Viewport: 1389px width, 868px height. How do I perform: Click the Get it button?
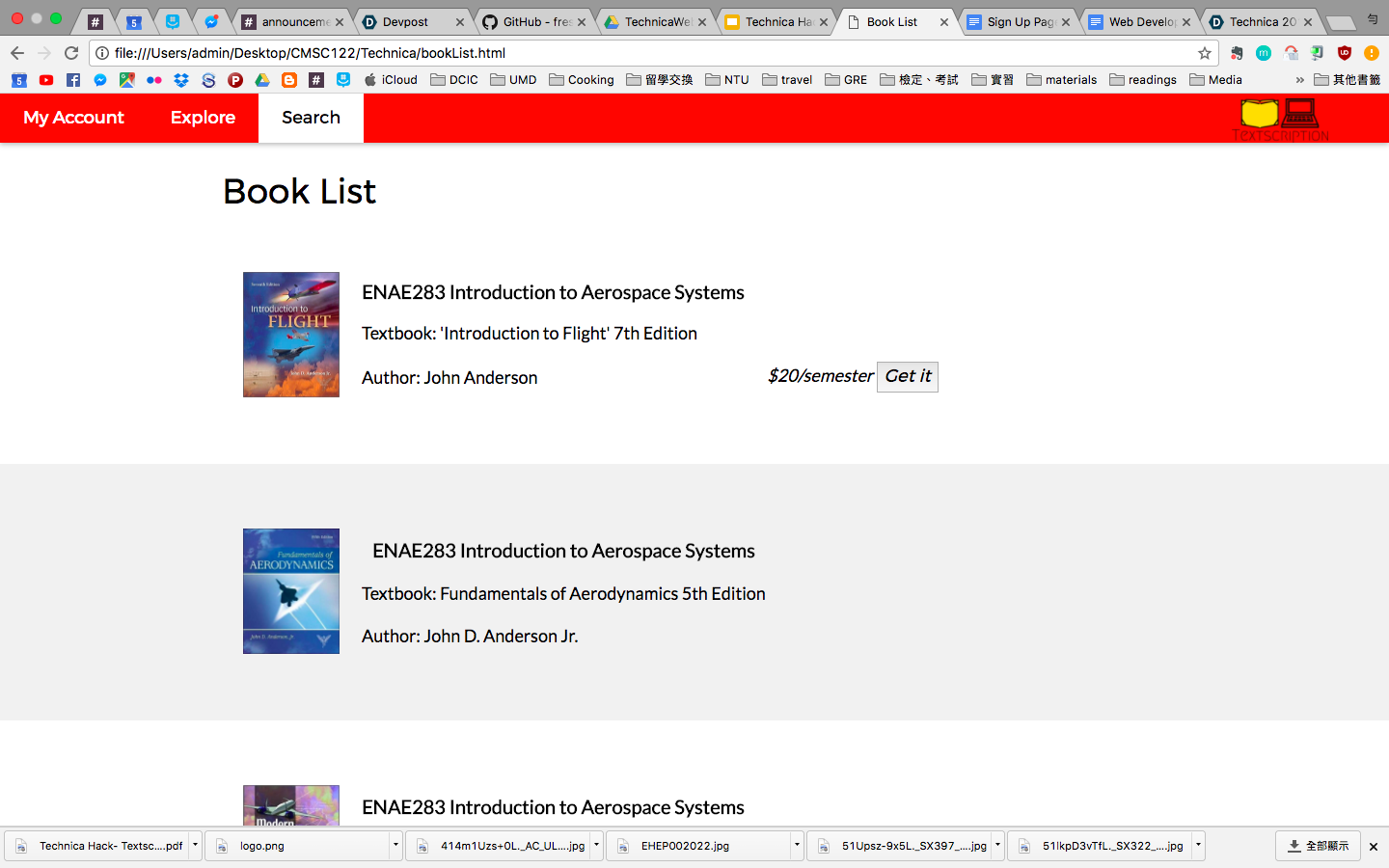click(908, 376)
